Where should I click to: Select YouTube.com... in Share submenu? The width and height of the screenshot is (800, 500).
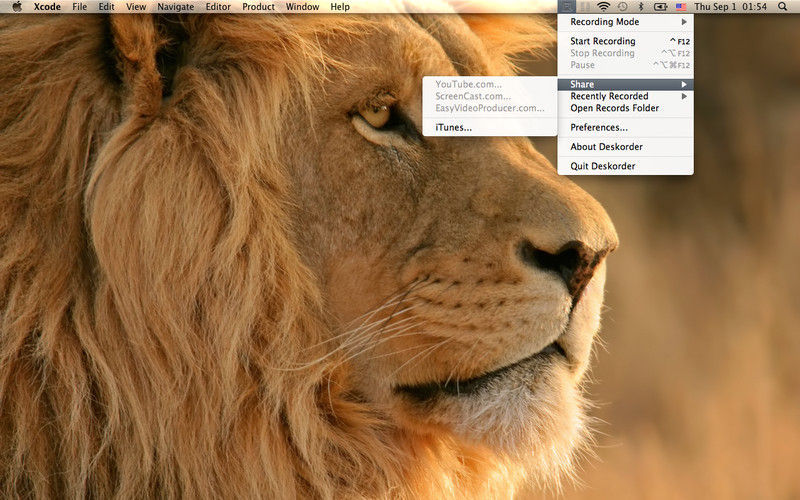pos(490,84)
